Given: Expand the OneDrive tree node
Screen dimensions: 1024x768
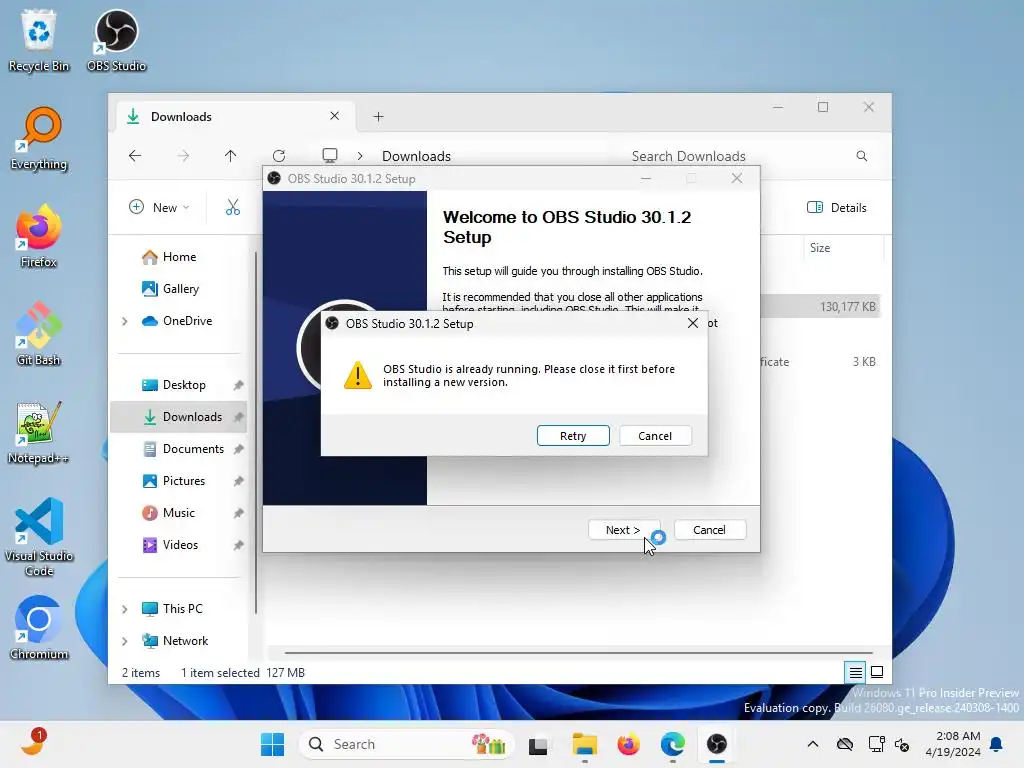Looking at the screenshot, I should pos(125,321).
